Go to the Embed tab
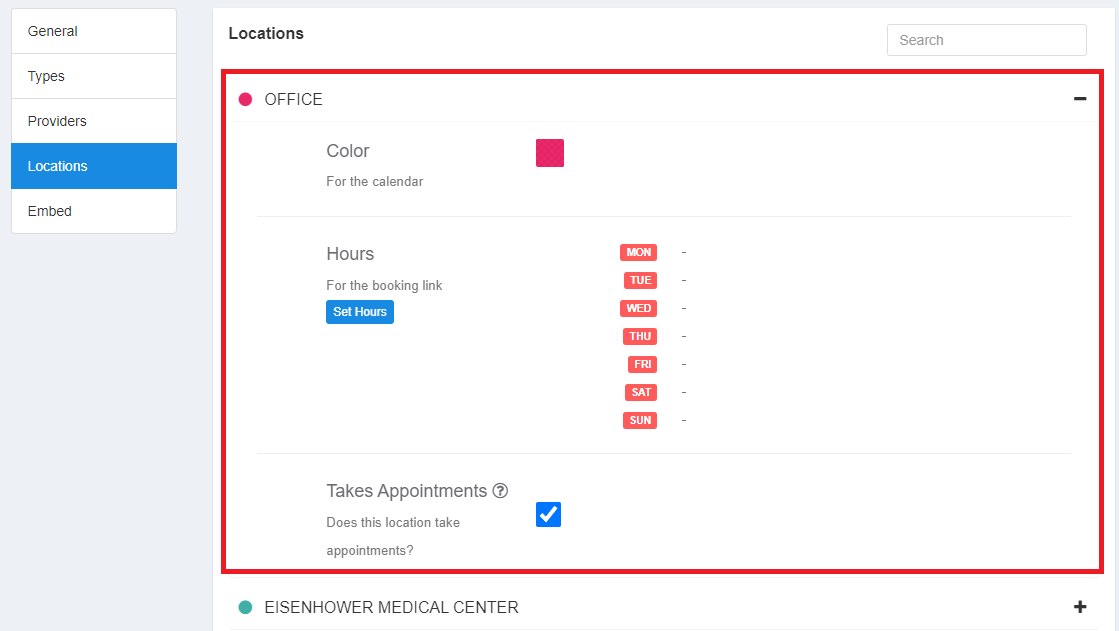This screenshot has width=1119, height=631. click(93, 211)
